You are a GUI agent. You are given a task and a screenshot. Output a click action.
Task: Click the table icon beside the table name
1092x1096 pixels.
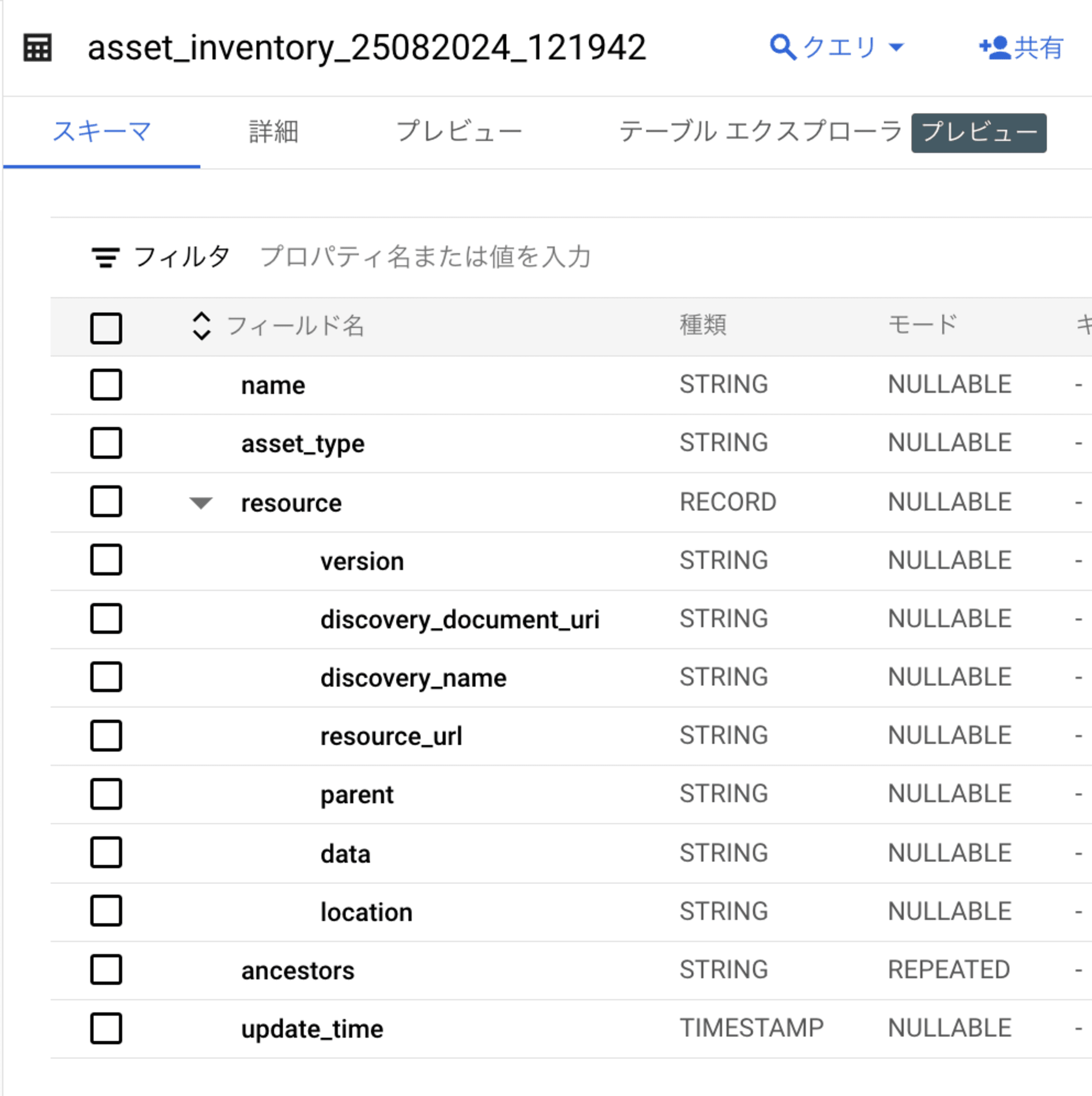[x=37, y=48]
